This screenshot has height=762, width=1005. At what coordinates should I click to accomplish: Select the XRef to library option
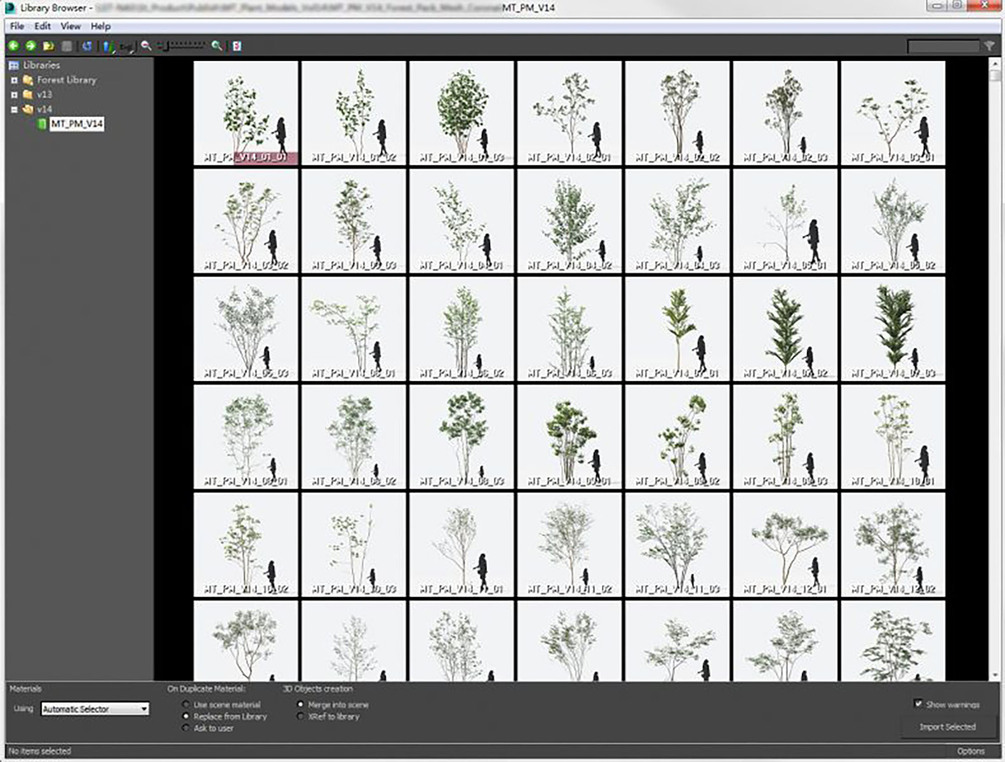(x=301, y=716)
